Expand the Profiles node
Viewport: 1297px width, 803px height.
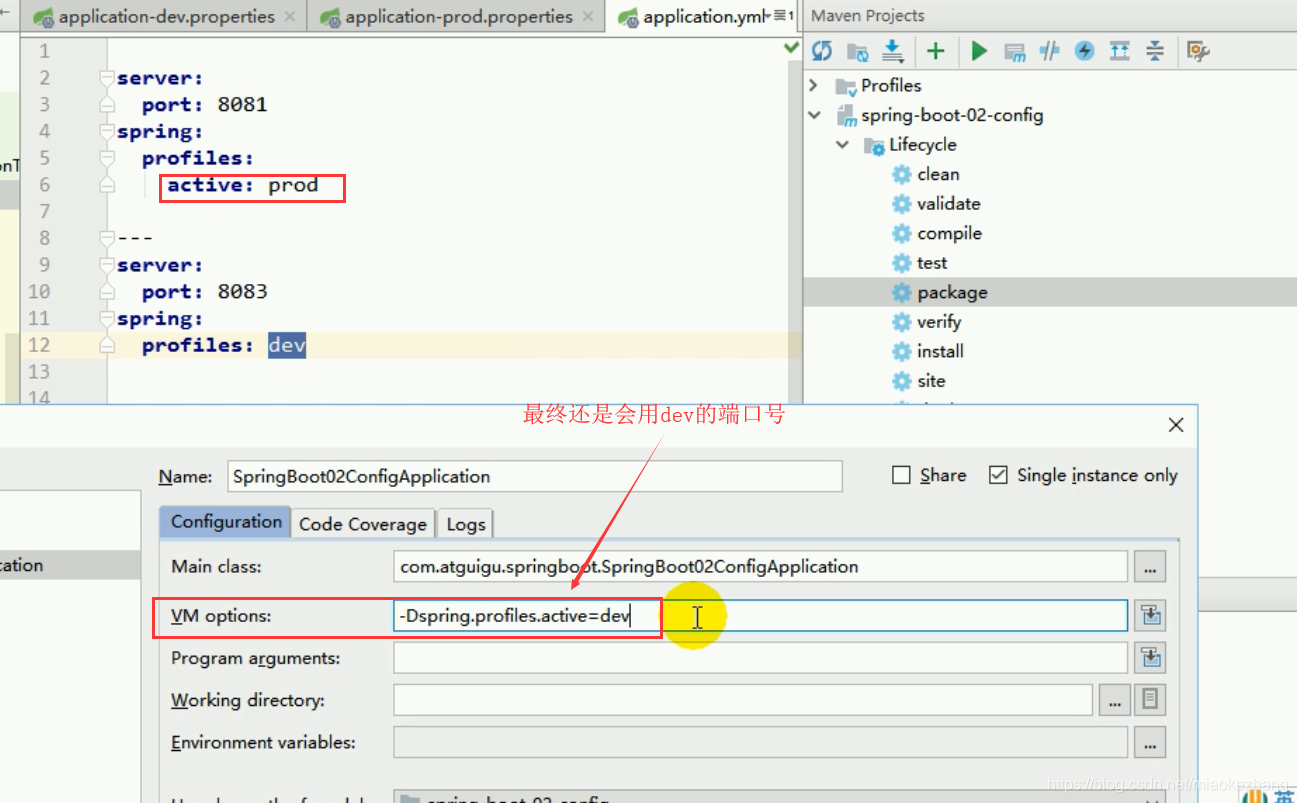814,85
